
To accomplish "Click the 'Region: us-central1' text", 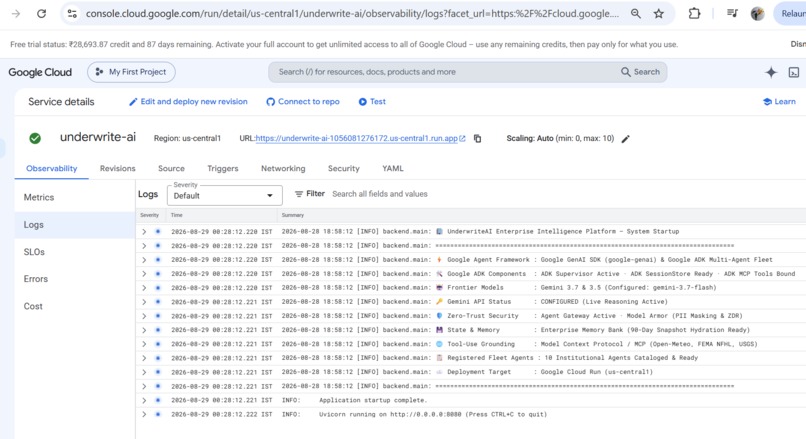I will [x=187, y=138].
